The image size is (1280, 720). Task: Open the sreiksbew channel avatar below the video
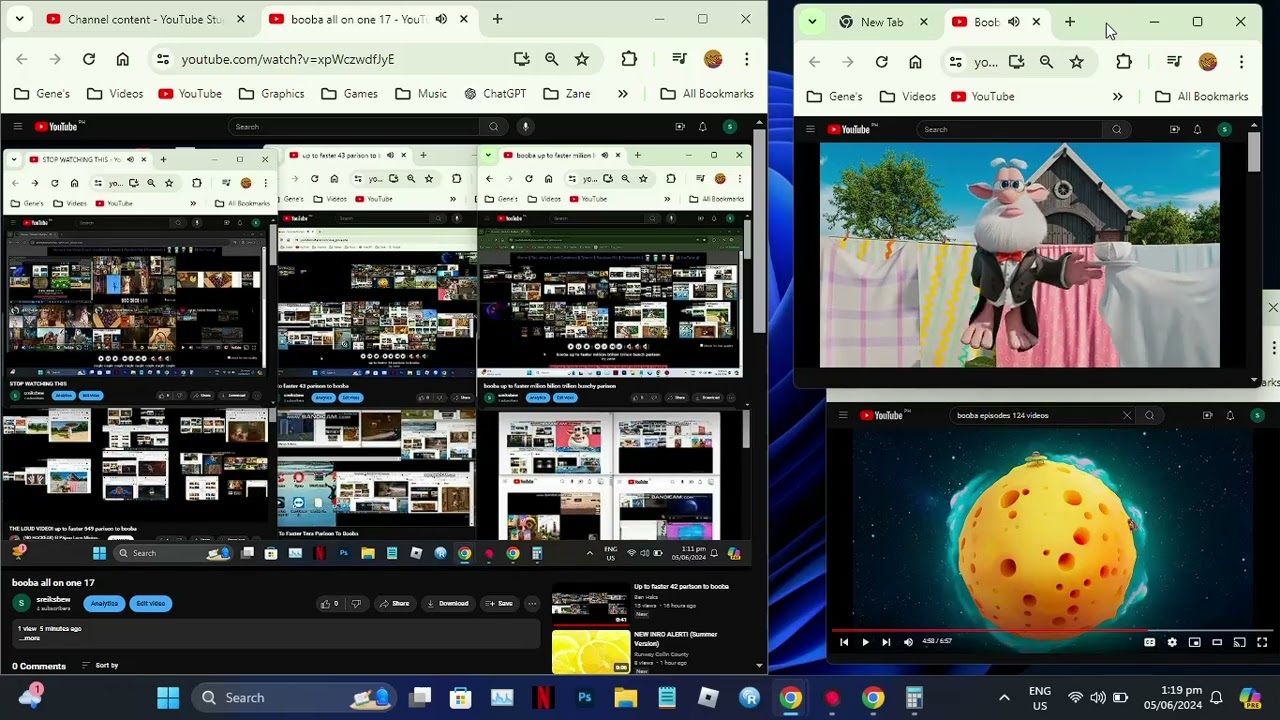pyautogui.click(x=21, y=603)
